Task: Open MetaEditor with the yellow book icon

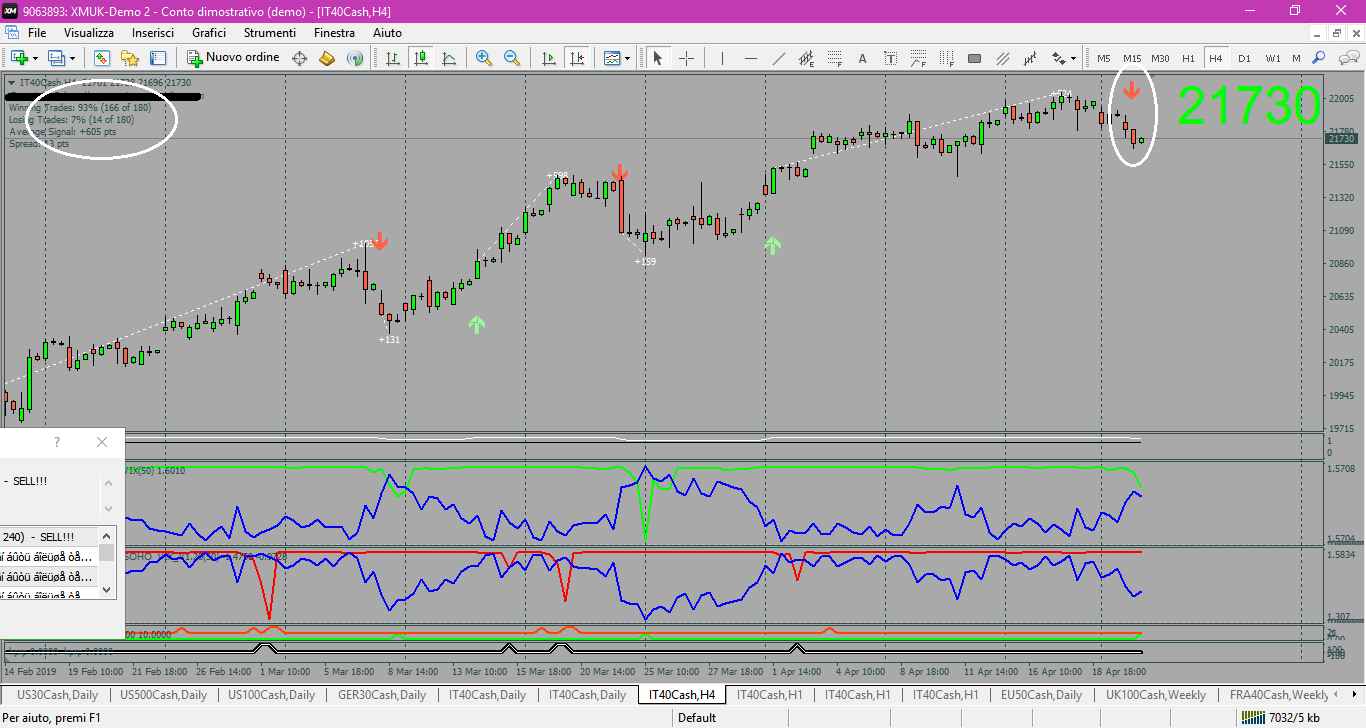Action: [327, 58]
